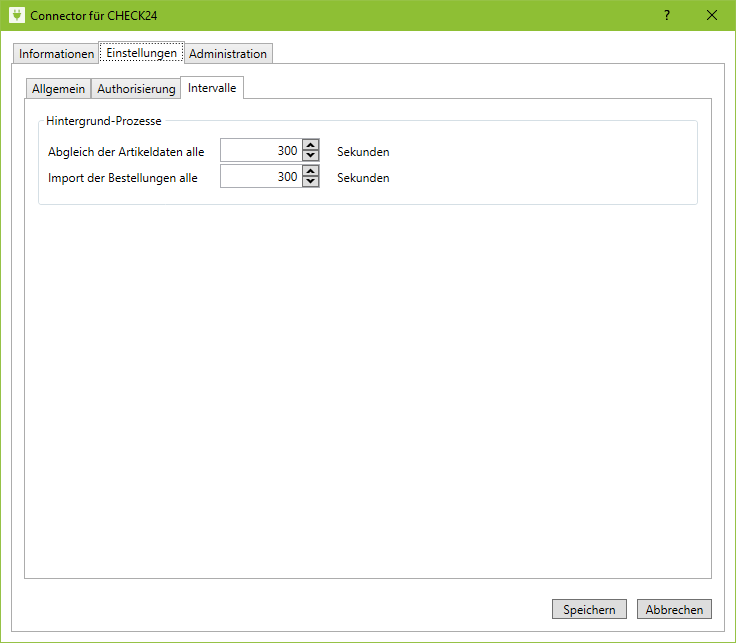The height and width of the screenshot is (643, 736).
Task: Cancel with the Abbrechen button
Action: click(x=673, y=609)
